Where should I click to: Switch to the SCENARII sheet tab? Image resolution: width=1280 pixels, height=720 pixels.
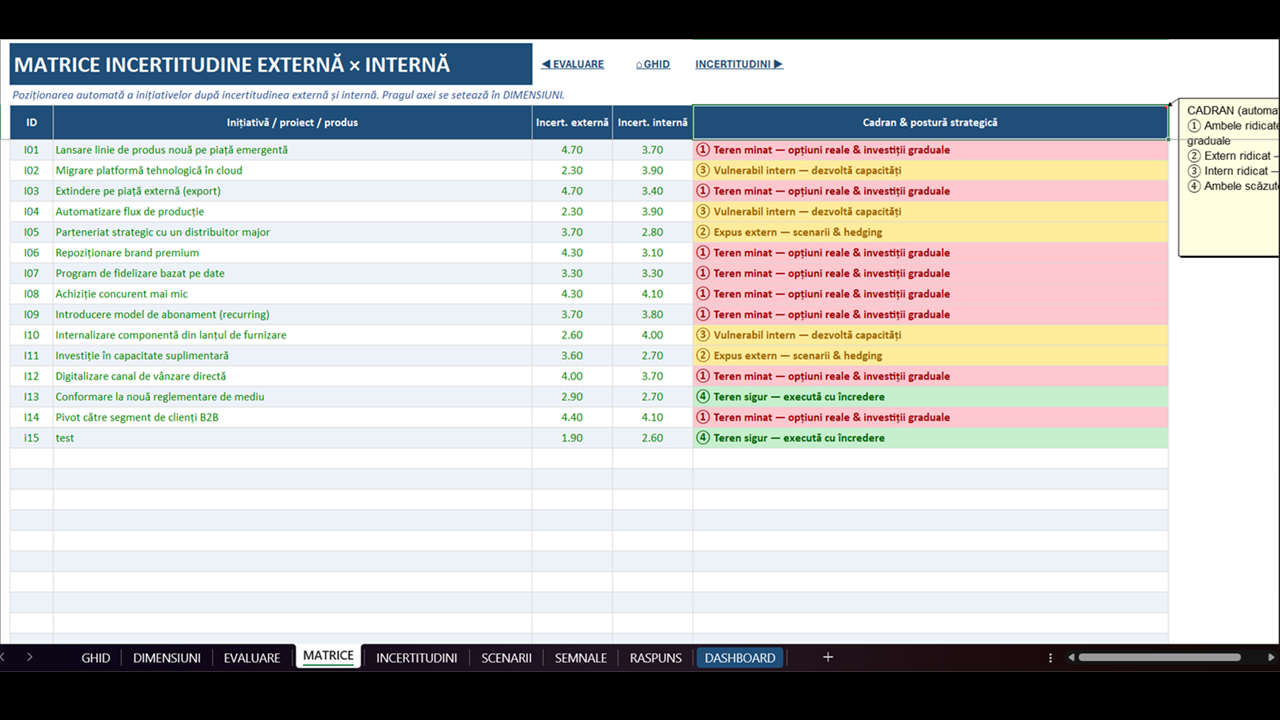pos(506,657)
